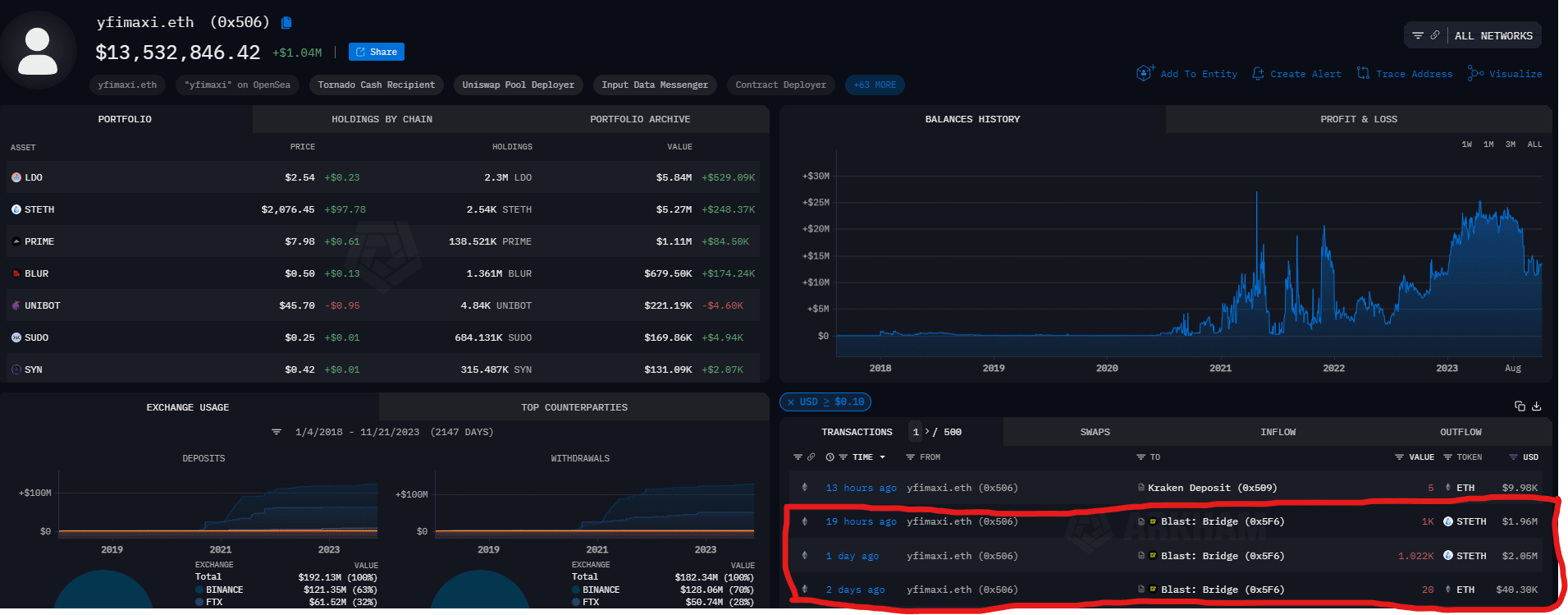The height and width of the screenshot is (615, 1568).
Task: Click the Create Alert link
Action: coord(1305,74)
